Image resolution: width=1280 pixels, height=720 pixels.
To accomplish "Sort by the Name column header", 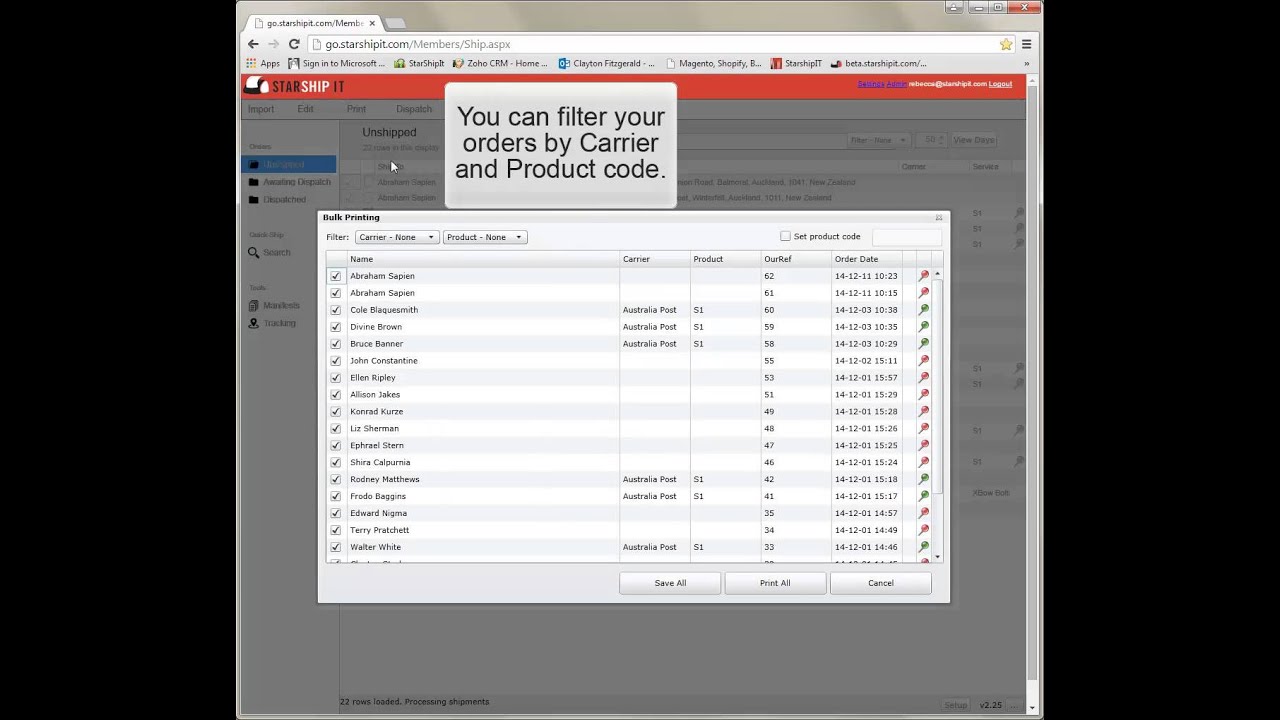I will click(x=483, y=259).
